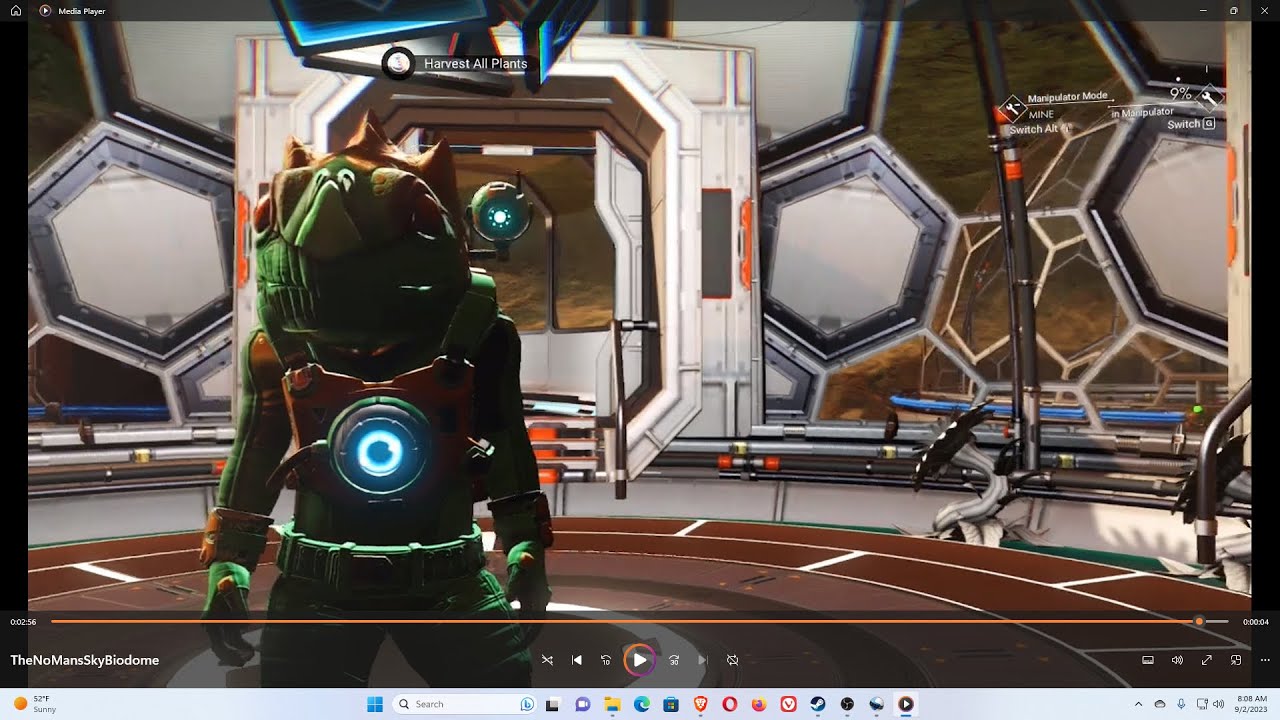Launch Firefox from taskbar
1280x720 pixels.
pos(759,704)
